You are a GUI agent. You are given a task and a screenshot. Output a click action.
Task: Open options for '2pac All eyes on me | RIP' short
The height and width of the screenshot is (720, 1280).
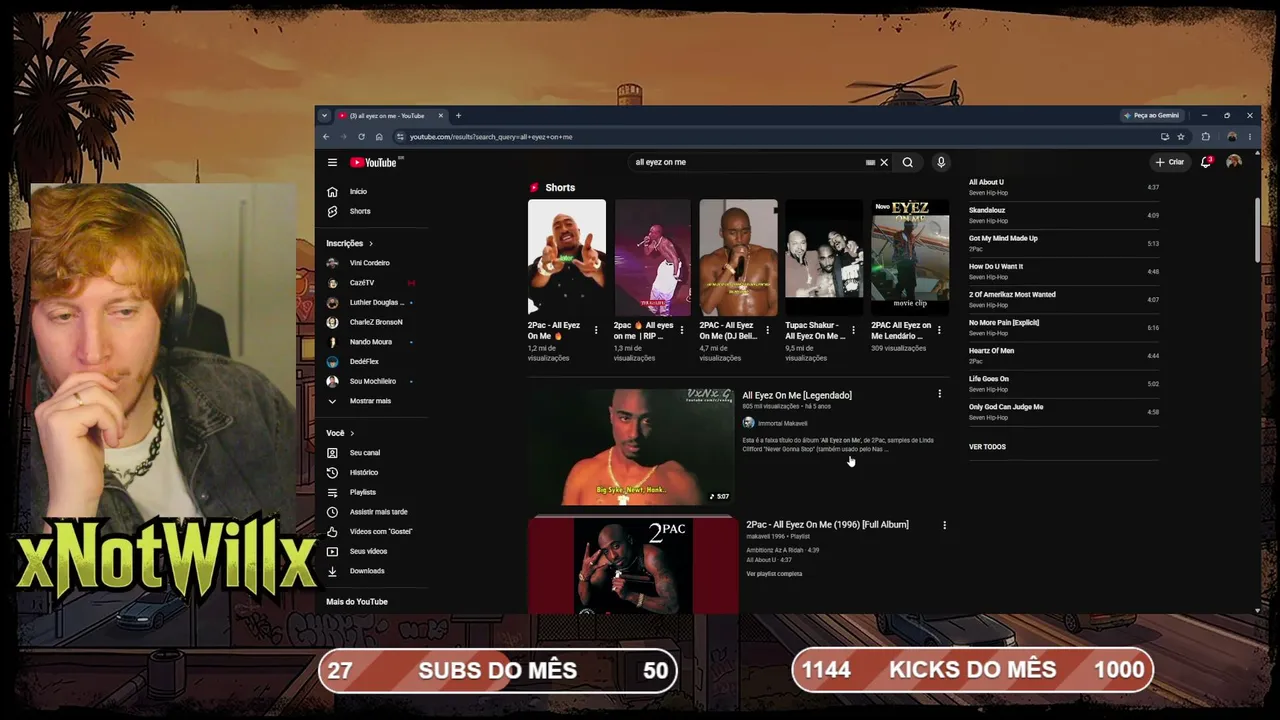point(682,330)
